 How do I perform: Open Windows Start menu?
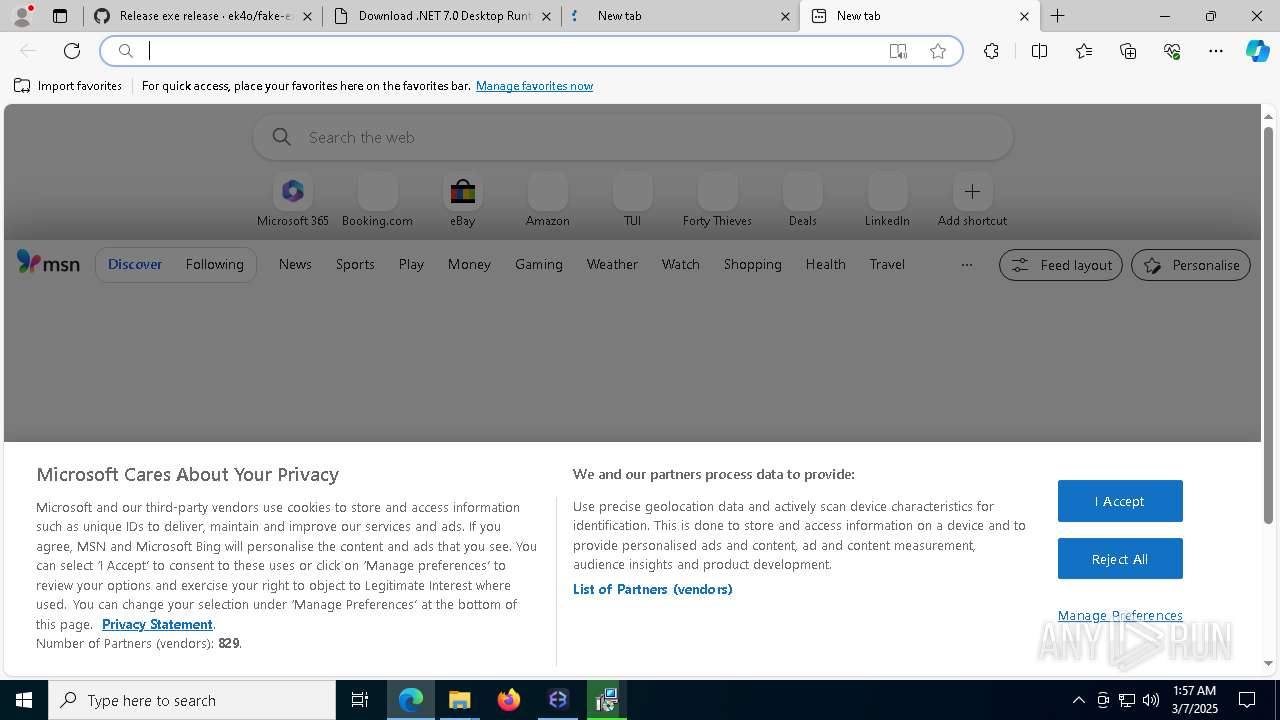tap(24, 700)
